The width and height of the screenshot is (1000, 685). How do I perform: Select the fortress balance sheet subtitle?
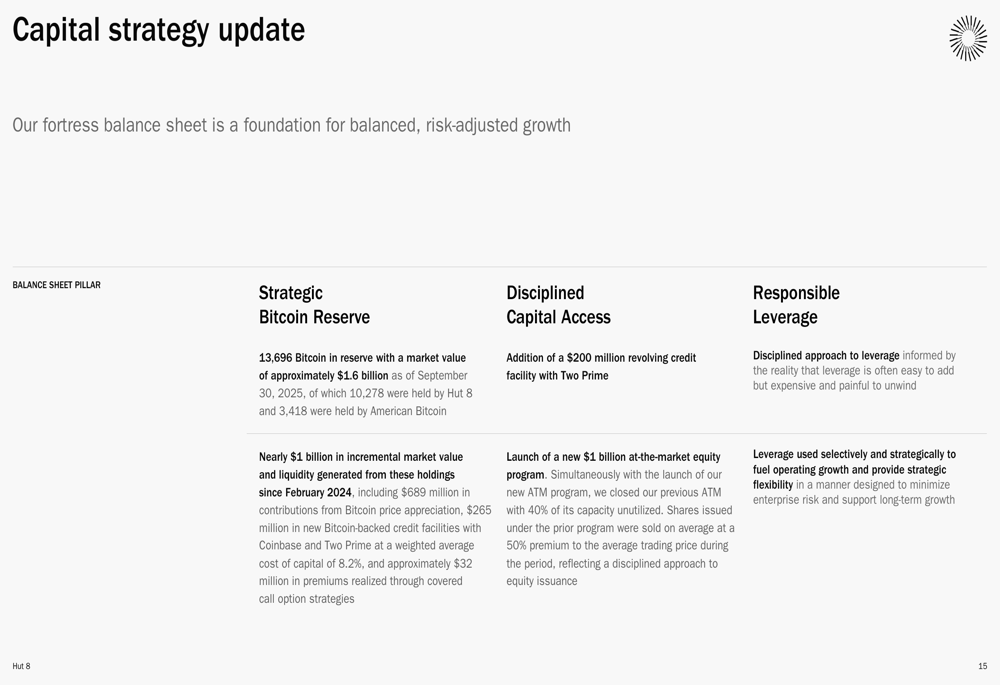click(x=291, y=125)
